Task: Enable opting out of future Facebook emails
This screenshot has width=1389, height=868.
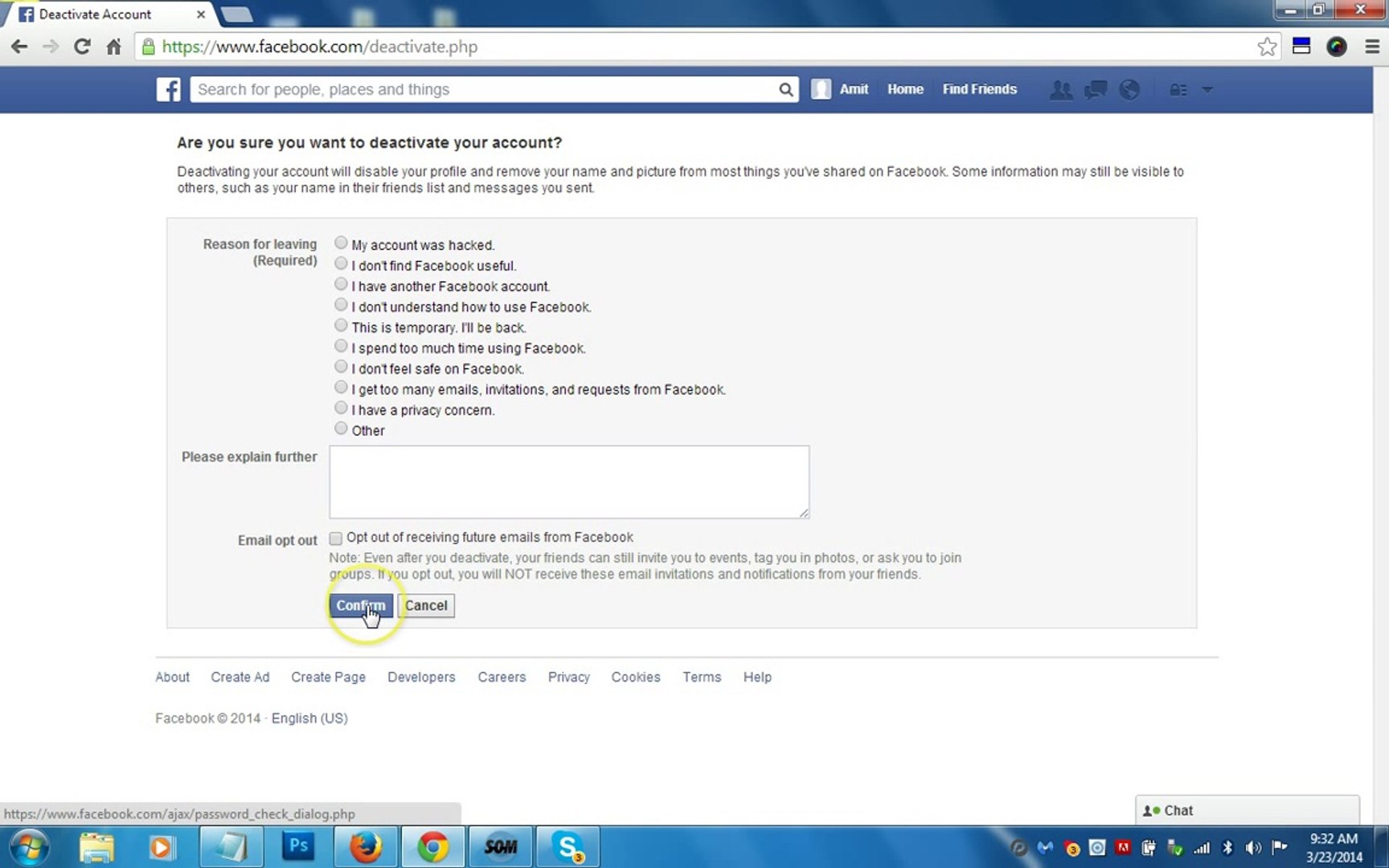Action: click(x=335, y=537)
